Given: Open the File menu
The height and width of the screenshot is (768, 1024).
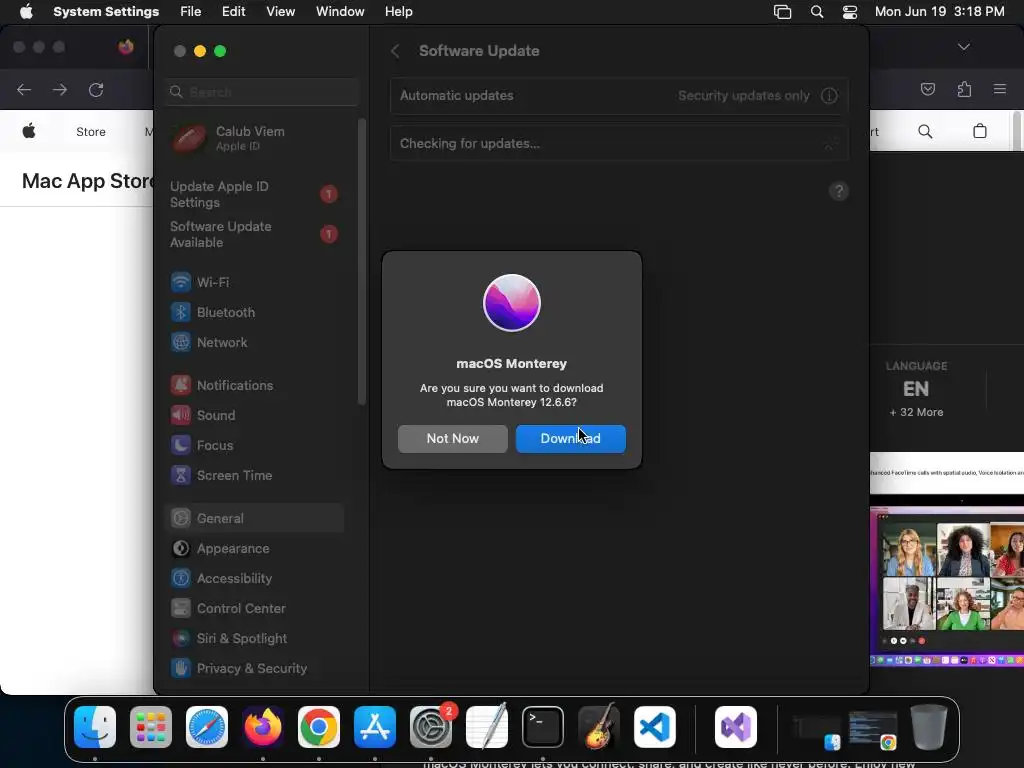Looking at the screenshot, I should 191,12.
